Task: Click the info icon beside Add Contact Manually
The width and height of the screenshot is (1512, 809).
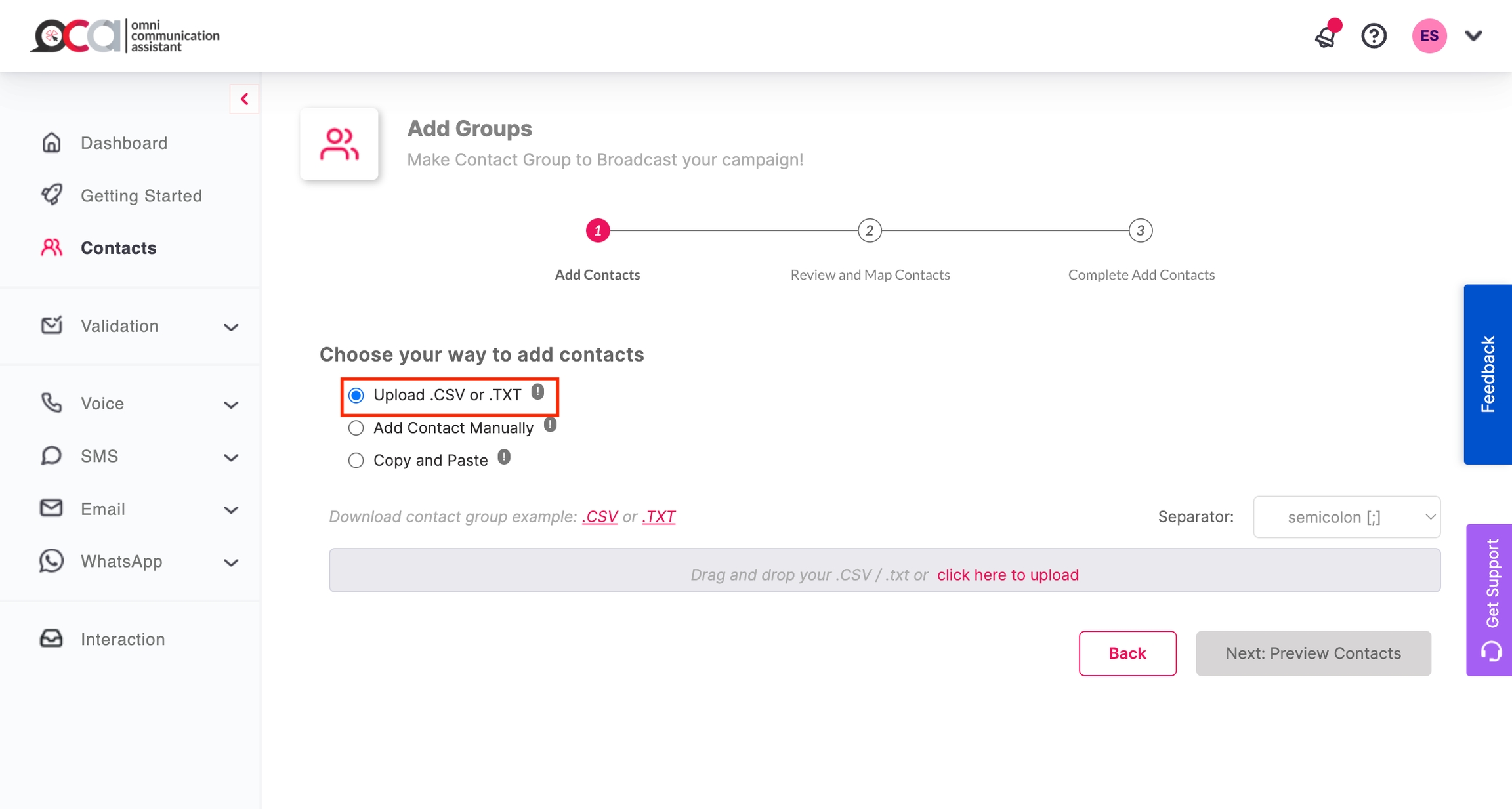Action: pyautogui.click(x=550, y=425)
